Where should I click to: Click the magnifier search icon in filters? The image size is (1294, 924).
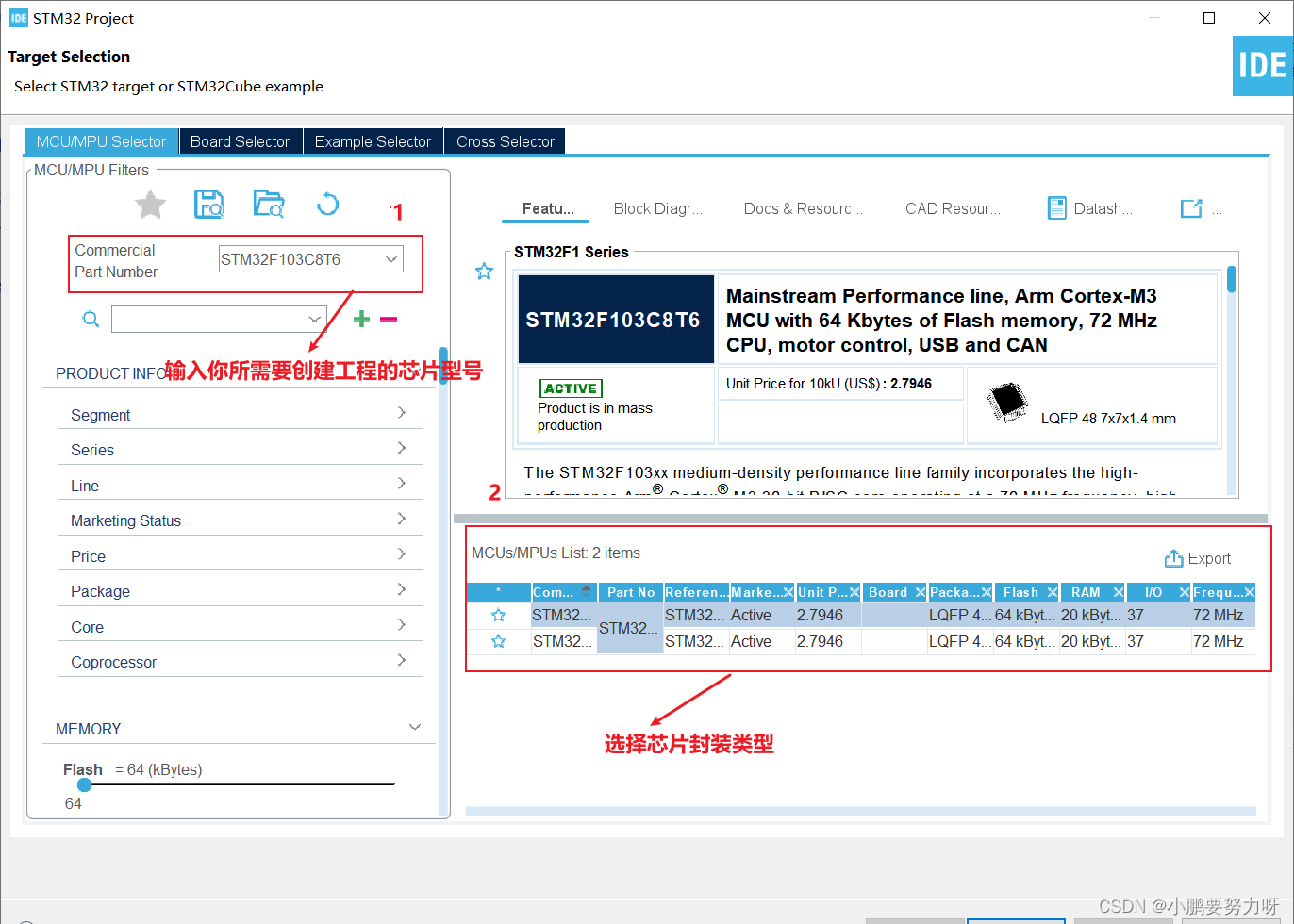tap(91, 319)
